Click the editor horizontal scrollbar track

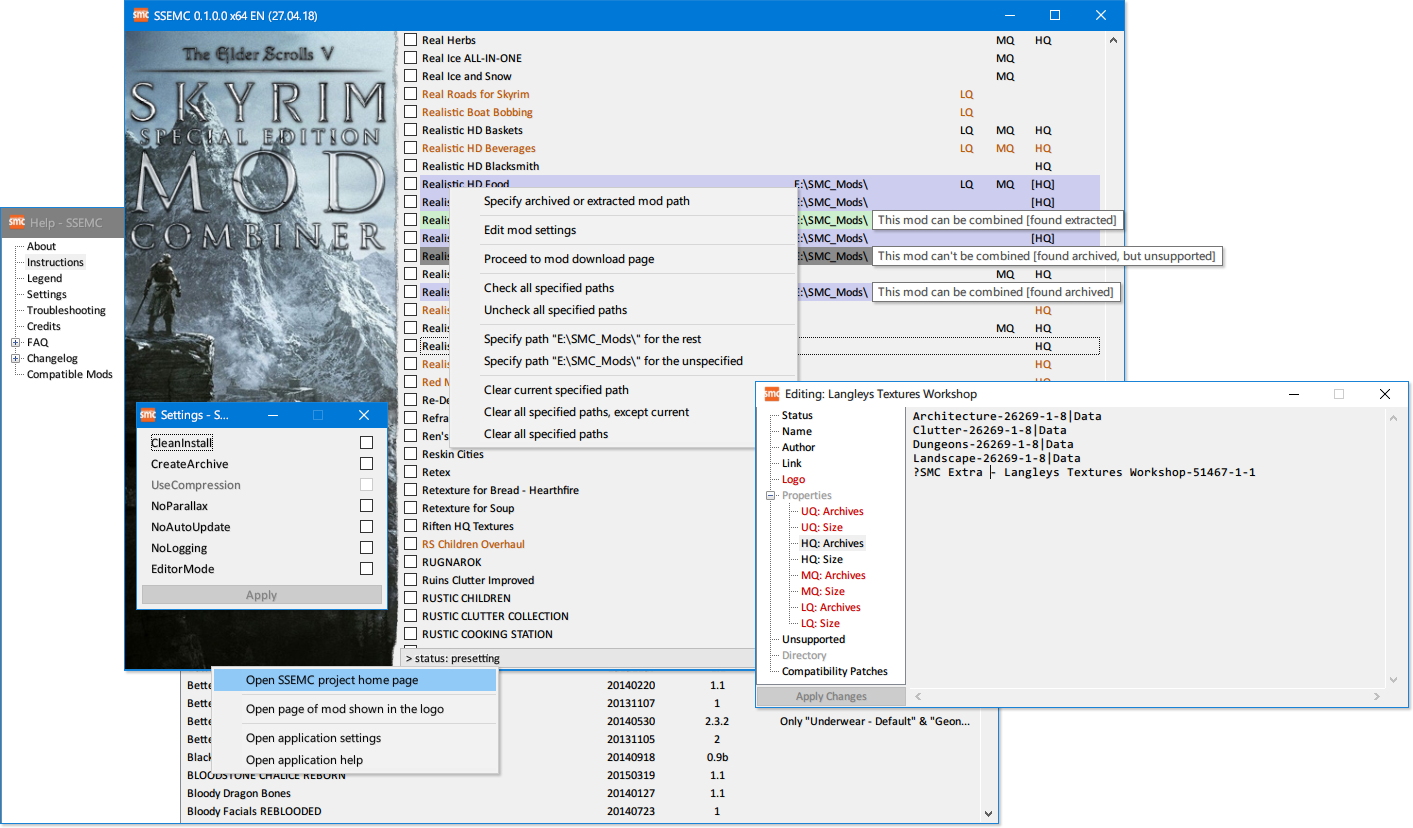click(x=1148, y=696)
